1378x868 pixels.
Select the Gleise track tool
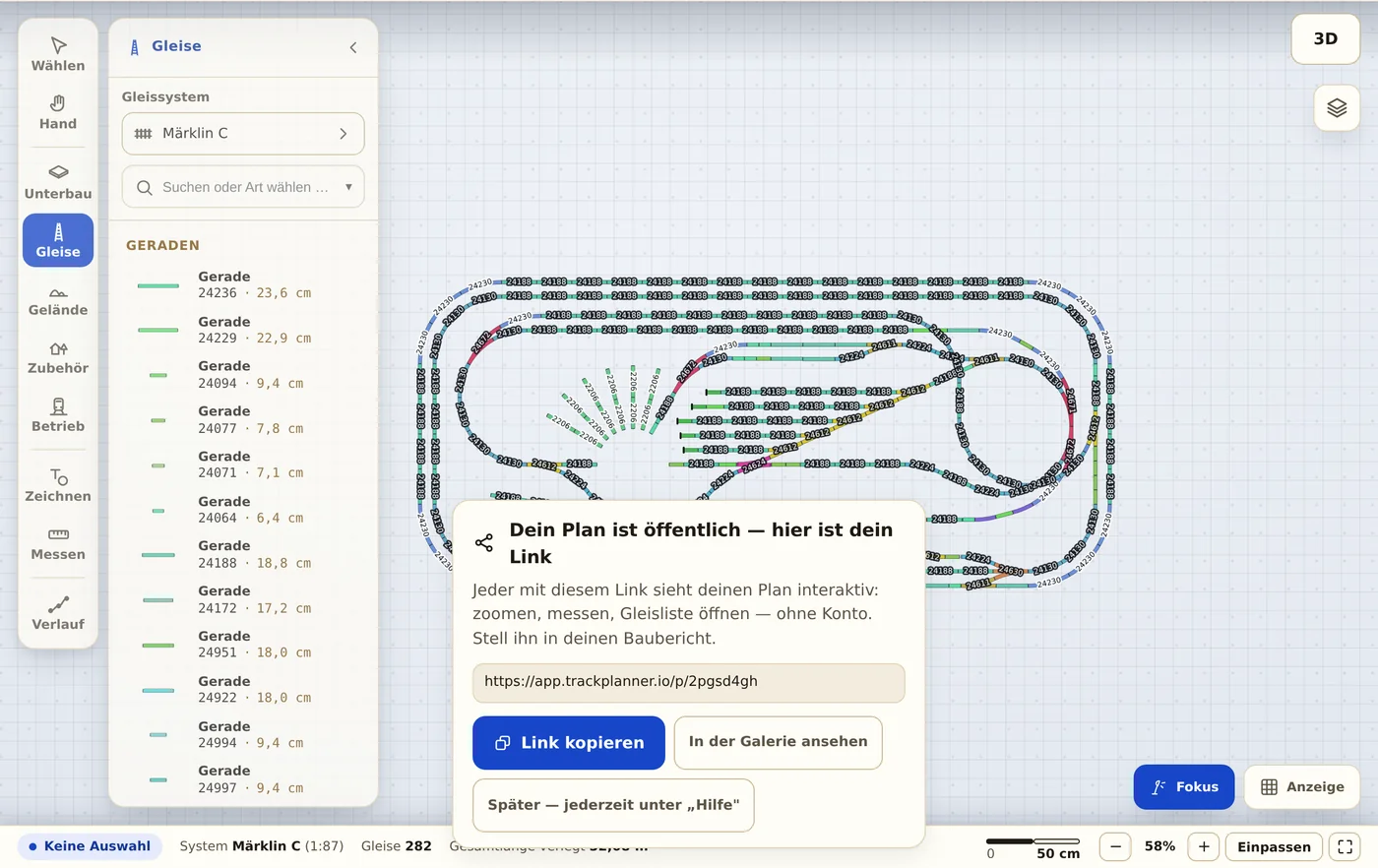pyautogui.click(x=58, y=240)
